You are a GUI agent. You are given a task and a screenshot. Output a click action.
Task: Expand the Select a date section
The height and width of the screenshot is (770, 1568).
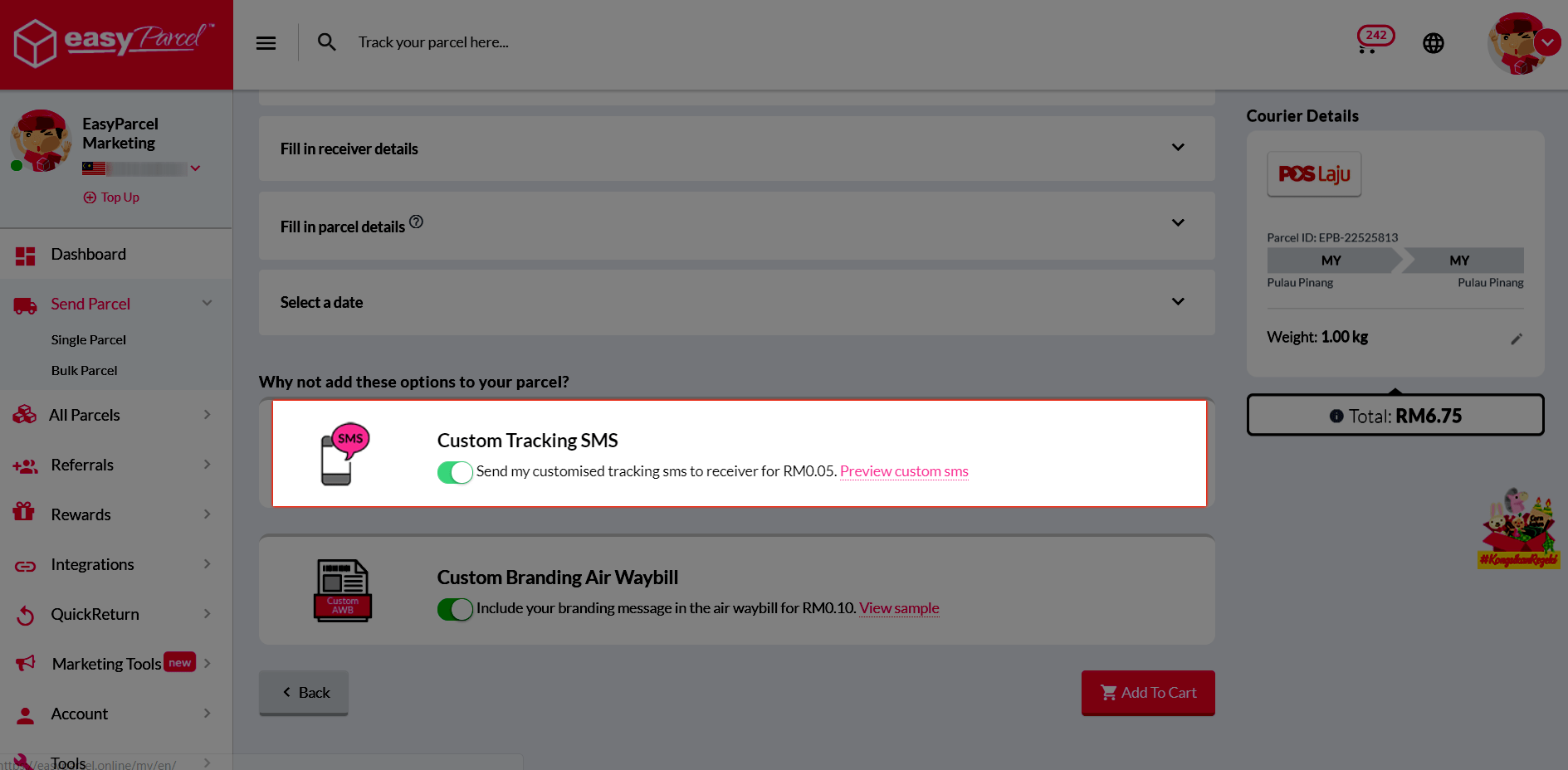(1178, 302)
